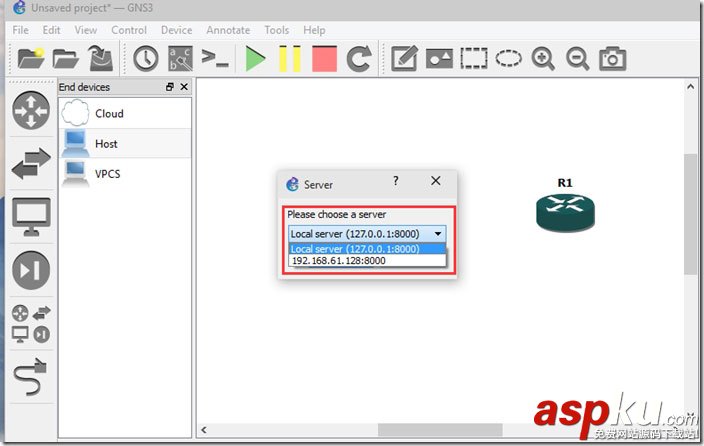Open the snapshot manager clock icon
The width and height of the screenshot is (704, 446).
coord(146,58)
